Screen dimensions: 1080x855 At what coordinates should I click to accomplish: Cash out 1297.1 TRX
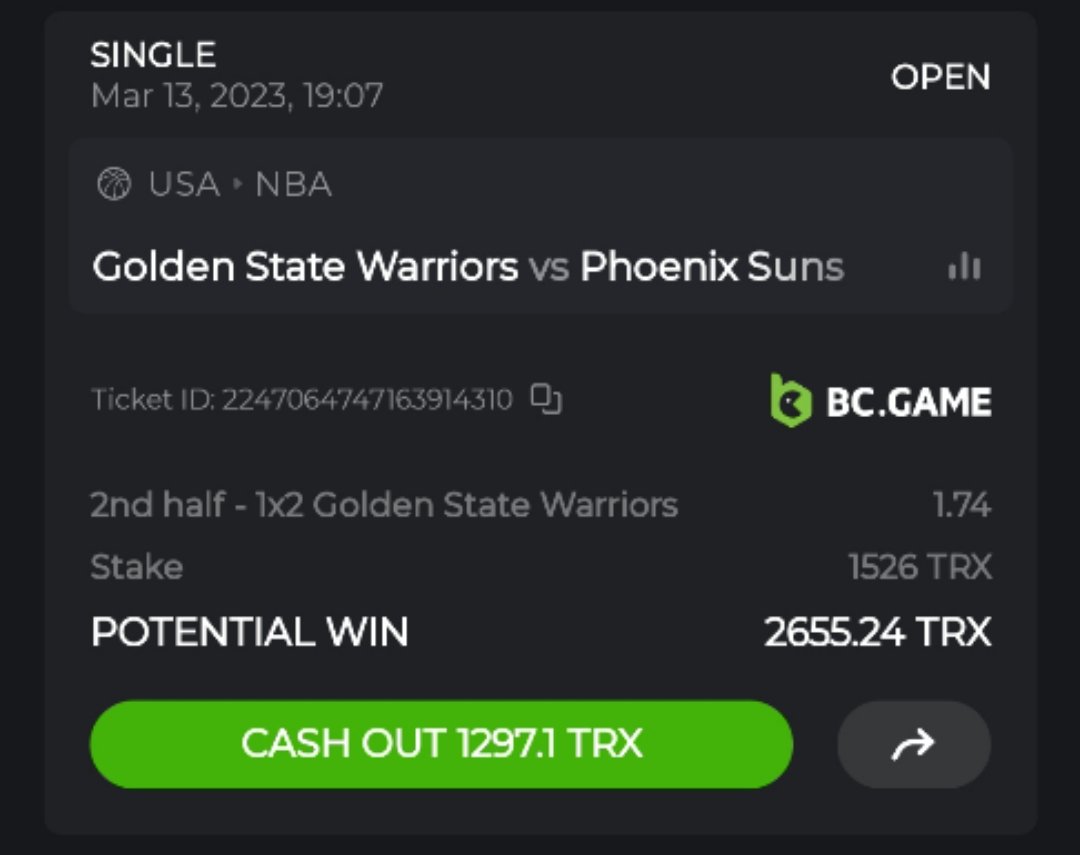pos(441,744)
